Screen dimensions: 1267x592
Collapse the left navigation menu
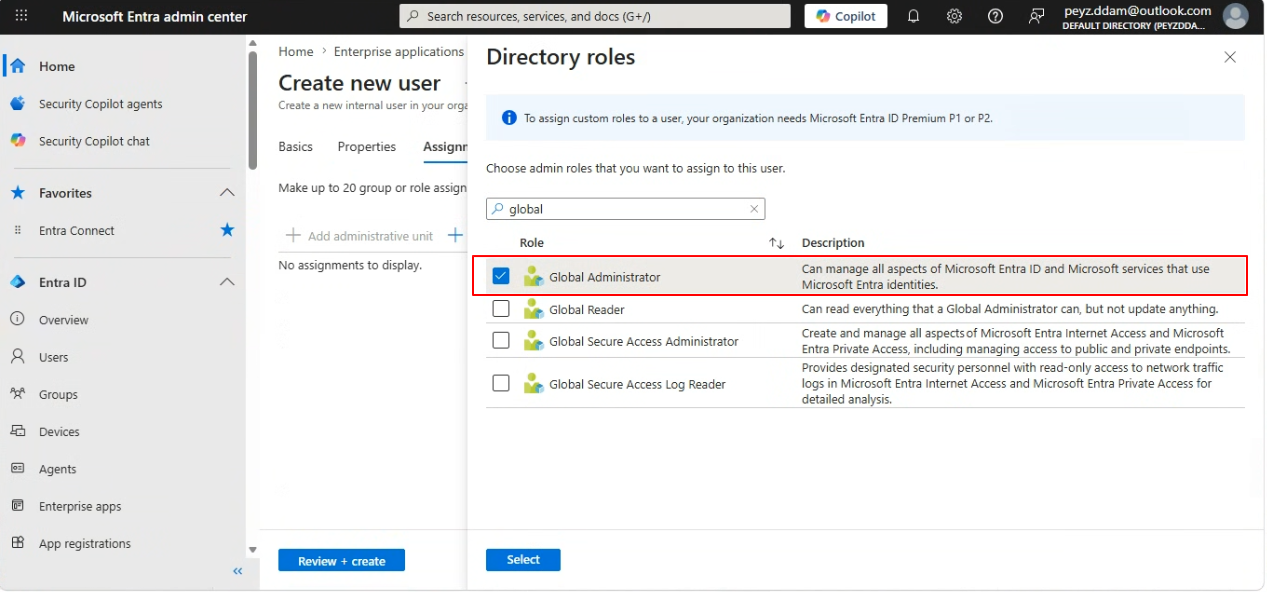tap(238, 571)
